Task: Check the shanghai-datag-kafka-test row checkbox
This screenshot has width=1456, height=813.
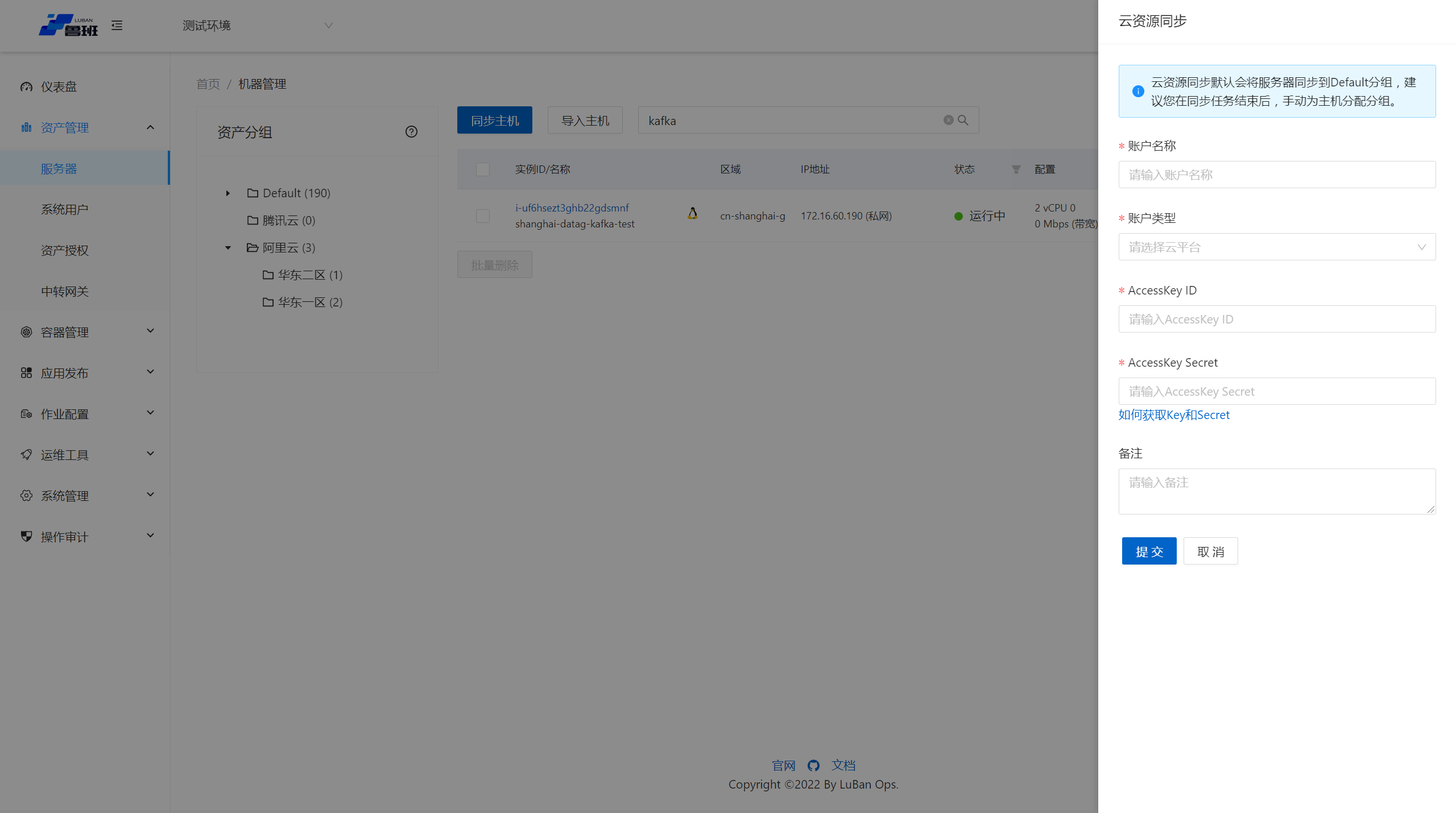Action: point(483,216)
